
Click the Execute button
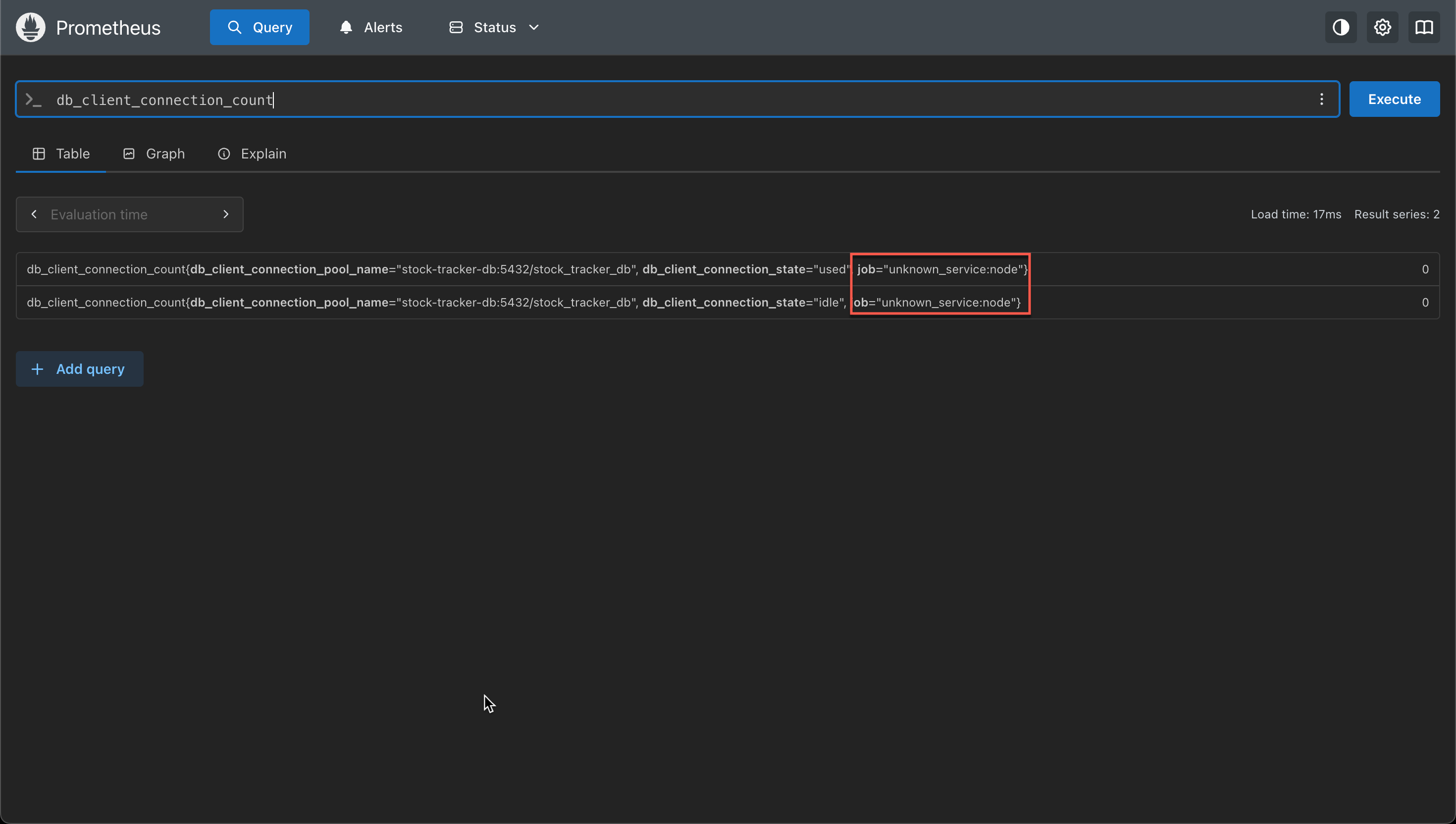1394,99
